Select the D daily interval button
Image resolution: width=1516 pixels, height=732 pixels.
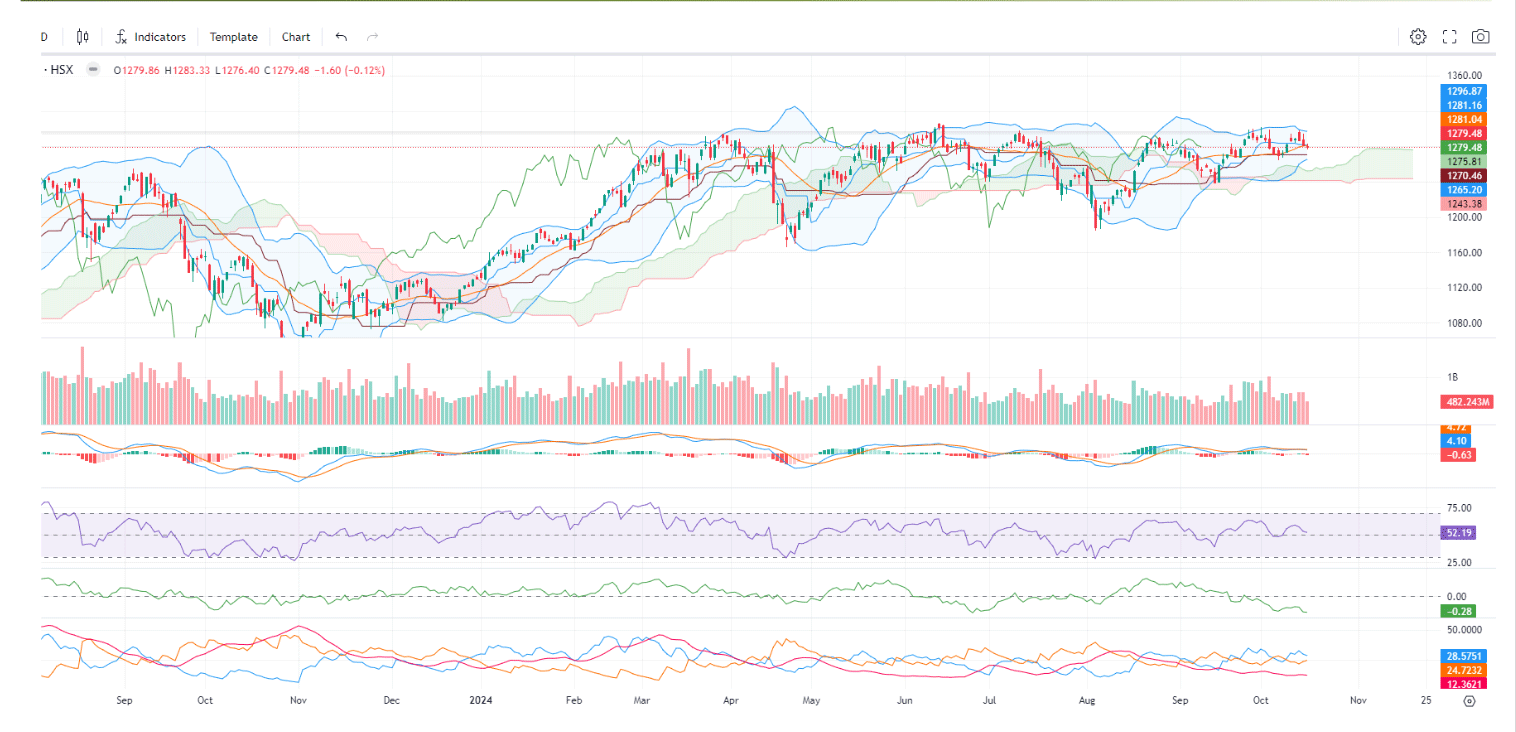click(x=44, y=37)
